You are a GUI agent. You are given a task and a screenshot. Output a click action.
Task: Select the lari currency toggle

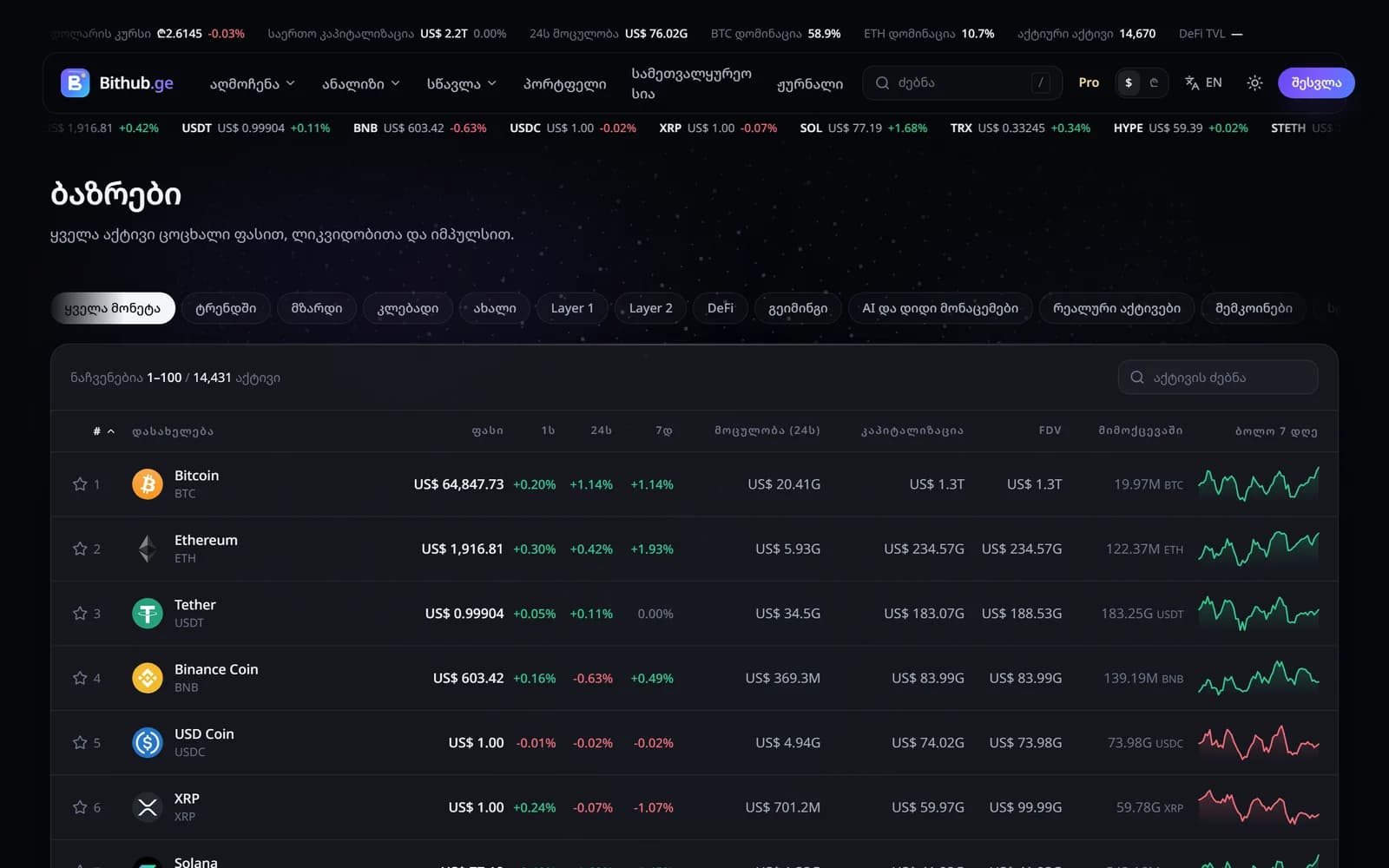point(1154,82)
